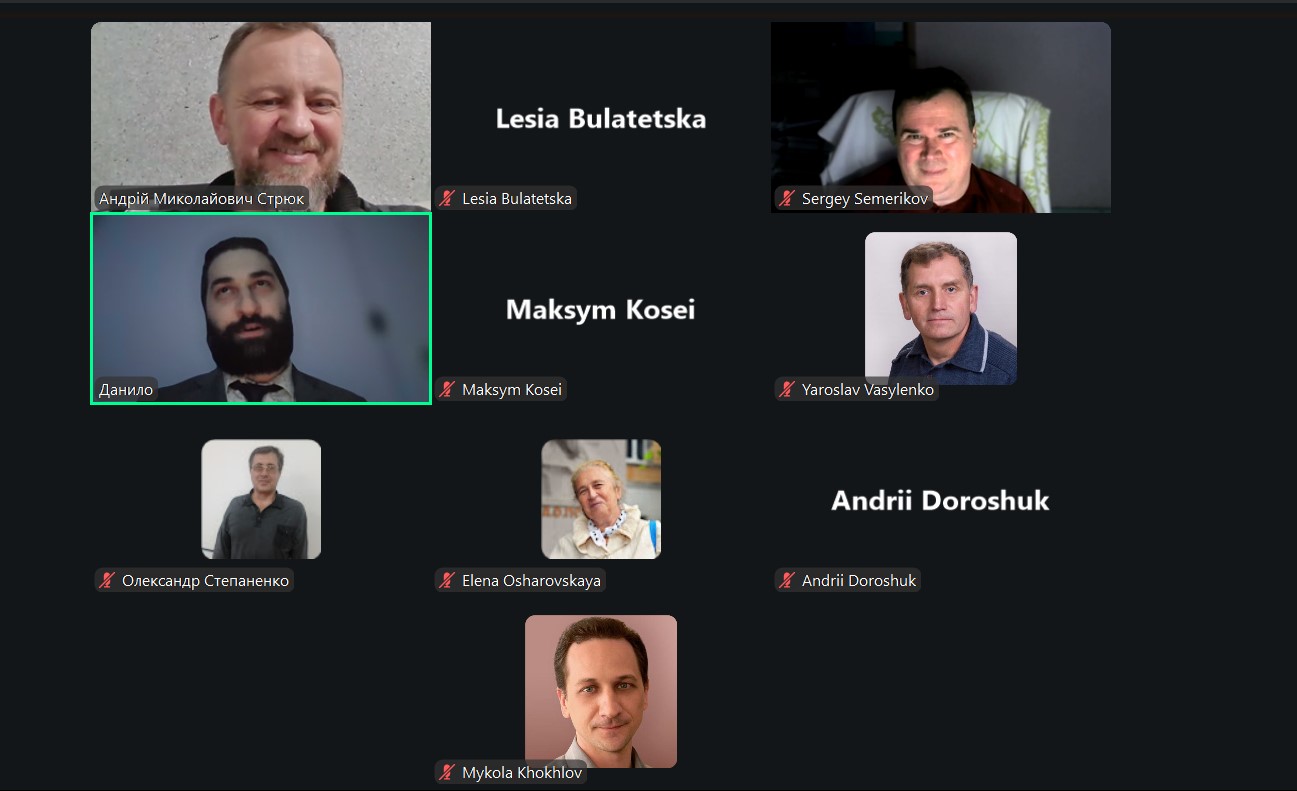
Task: Select Данило's active speaker video tile
Action: click(261, 308)
